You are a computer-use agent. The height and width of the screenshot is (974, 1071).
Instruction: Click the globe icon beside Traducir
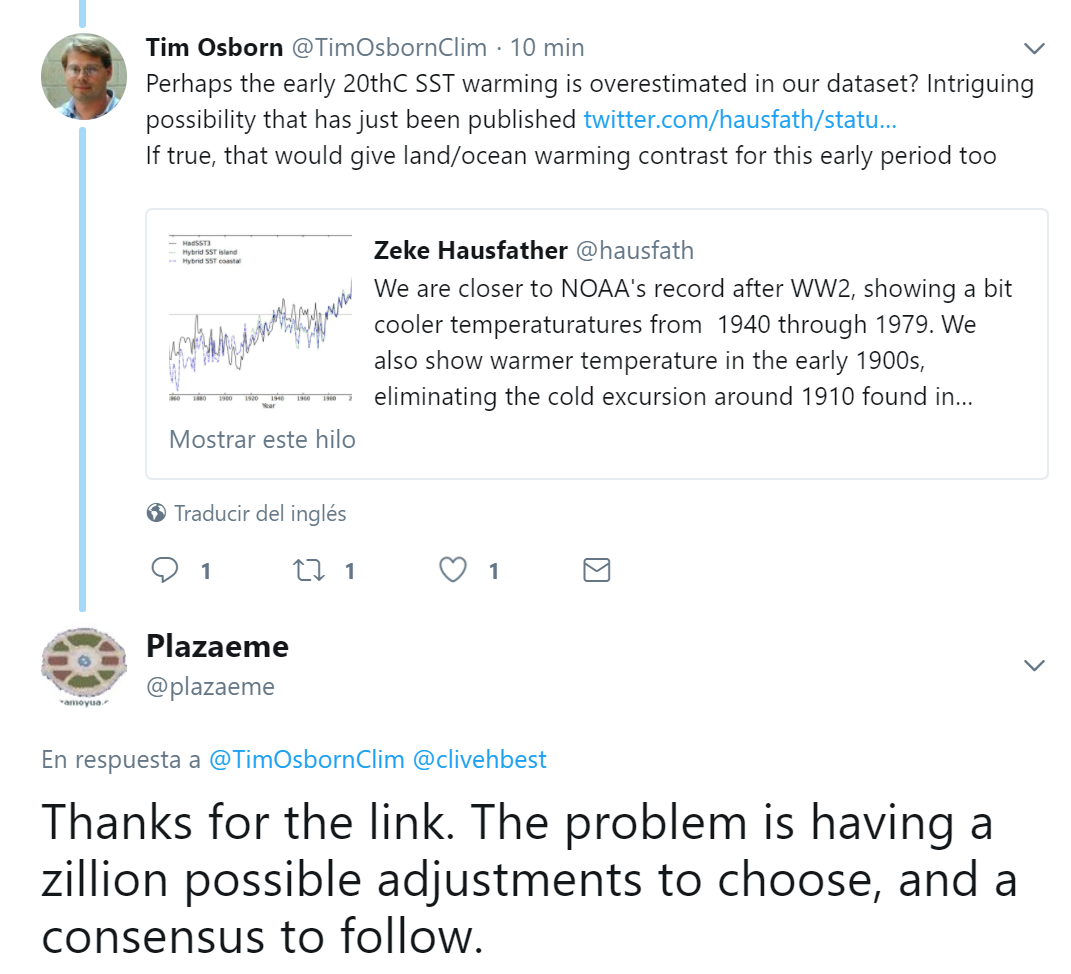[156, 513]
